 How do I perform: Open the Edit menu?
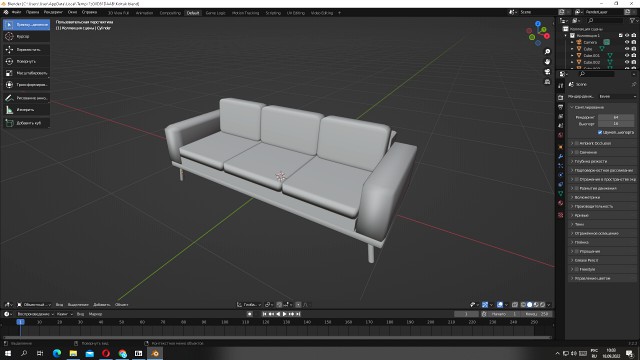tap(32, 12)
